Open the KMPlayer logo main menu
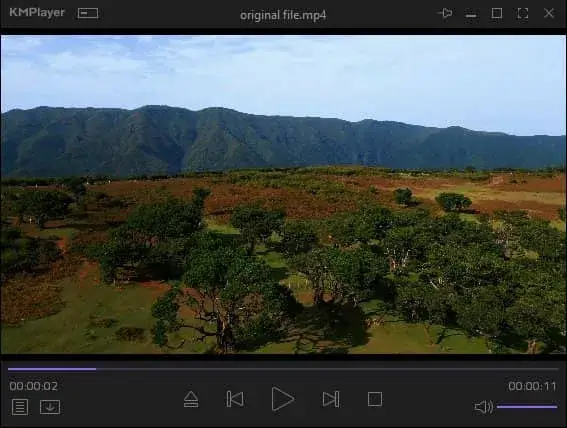 coord(37,13)
